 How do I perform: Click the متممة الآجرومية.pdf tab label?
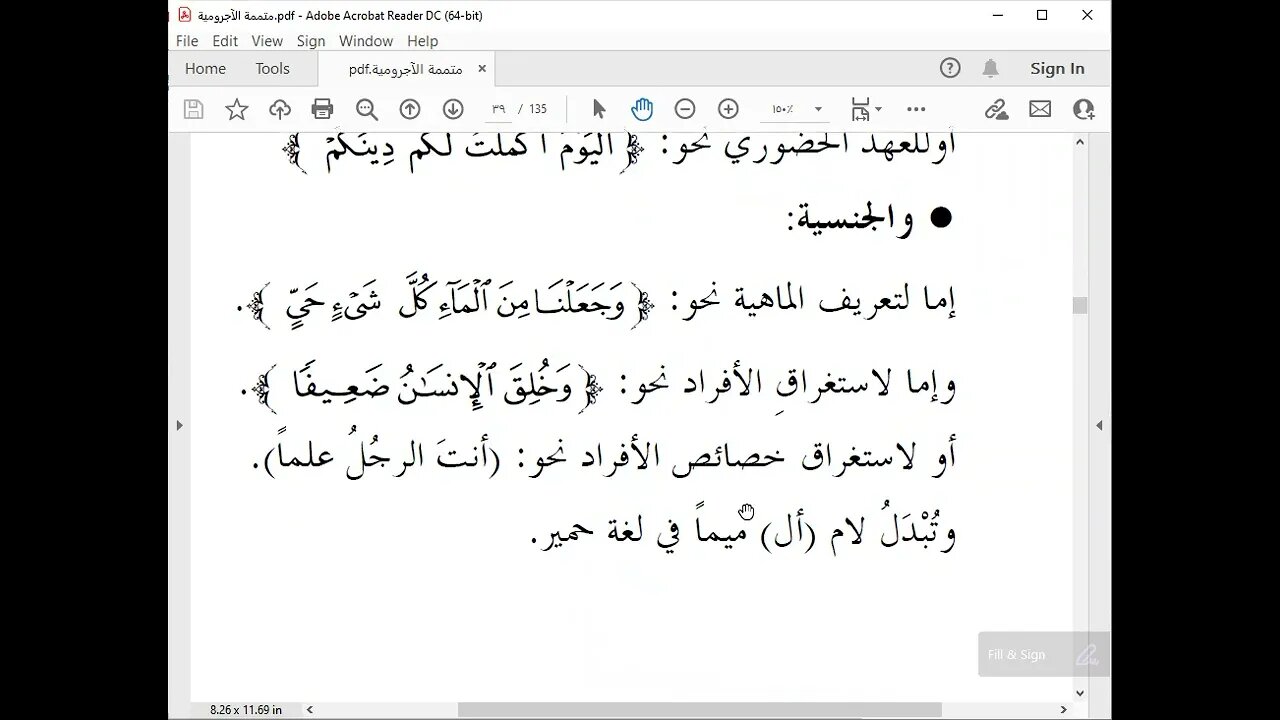(x=405, y=69)
